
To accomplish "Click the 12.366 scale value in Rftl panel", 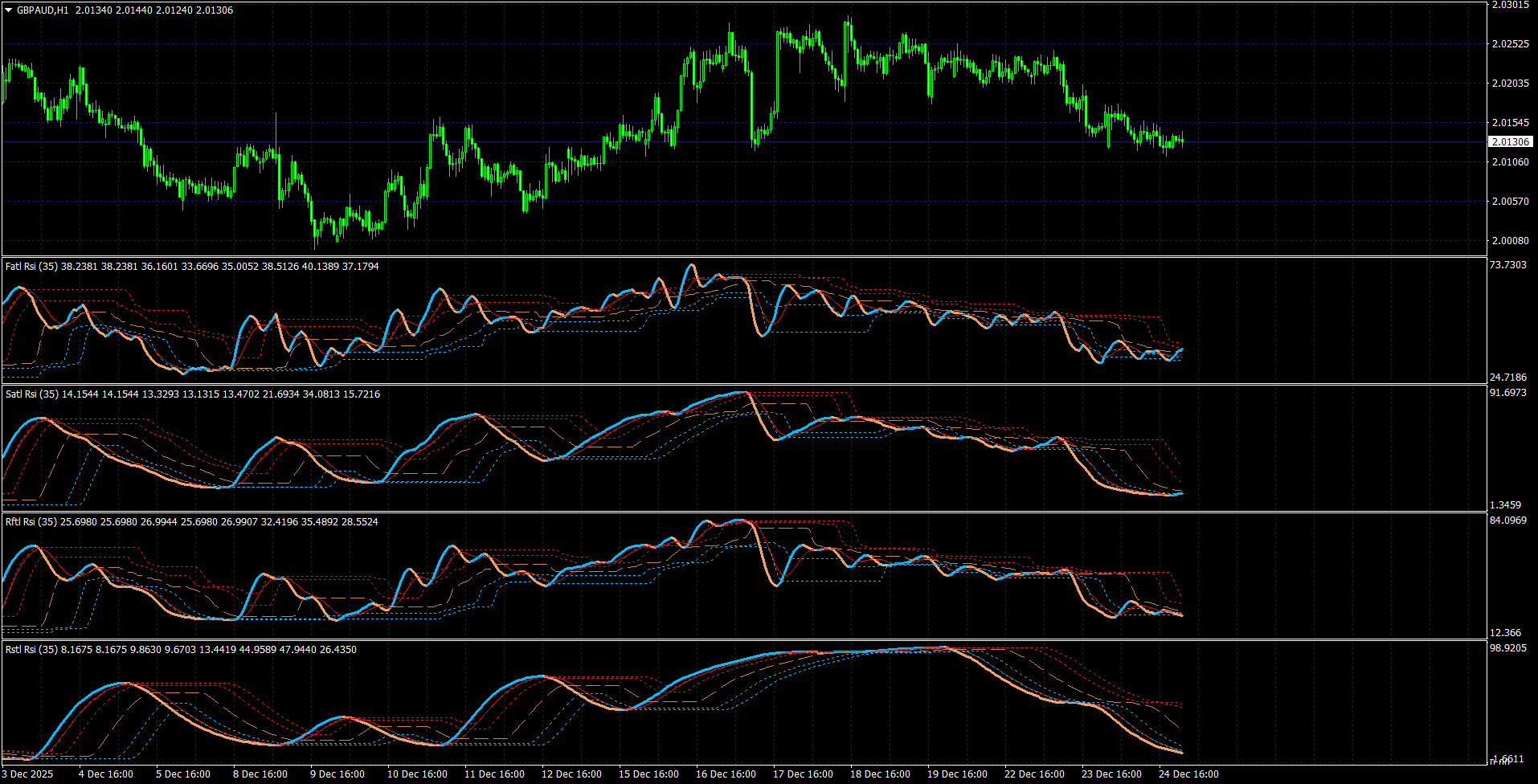I will pos(1506,633).
